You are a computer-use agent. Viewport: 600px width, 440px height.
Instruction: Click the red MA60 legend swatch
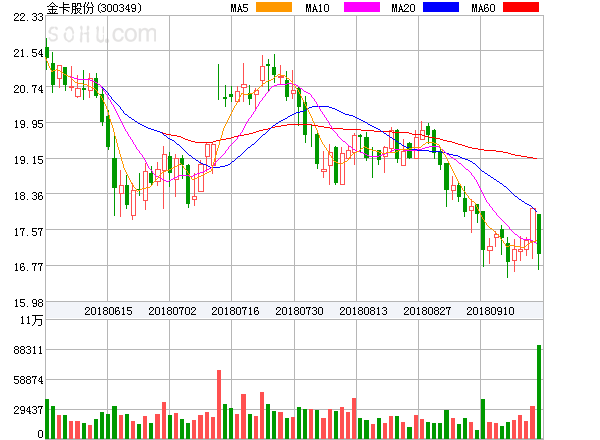click(521, 7)
